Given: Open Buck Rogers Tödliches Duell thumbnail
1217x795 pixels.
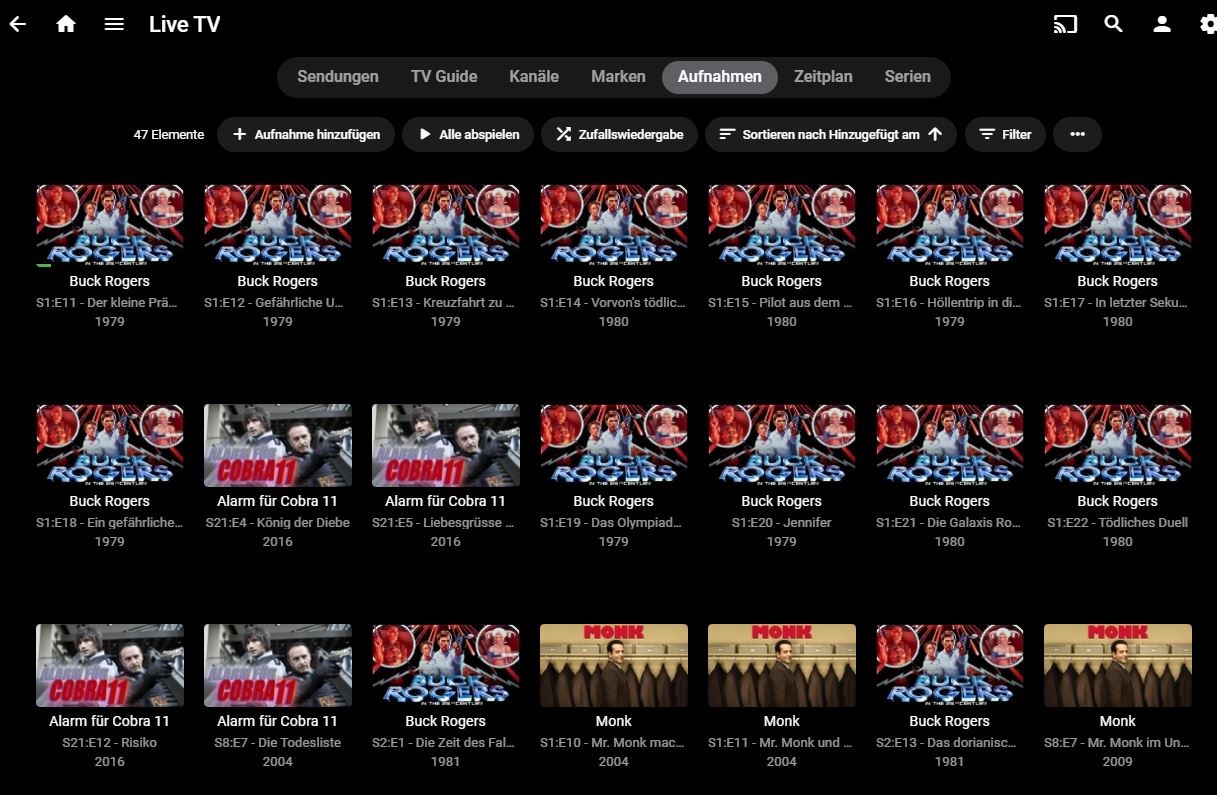Looking at the screenshot, I should [1118, 446].
